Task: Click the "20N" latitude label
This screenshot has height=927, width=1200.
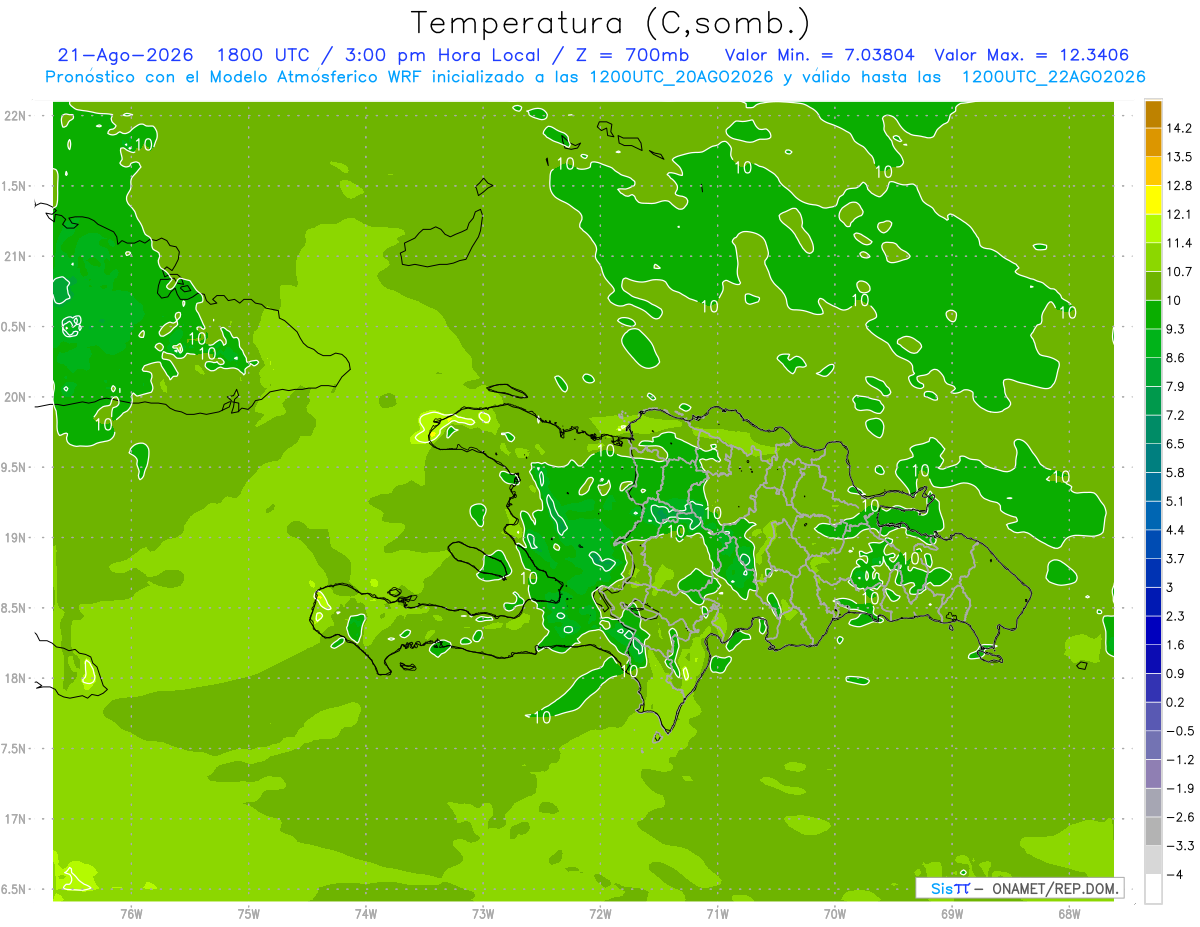Action: click(x=16, y=397)
